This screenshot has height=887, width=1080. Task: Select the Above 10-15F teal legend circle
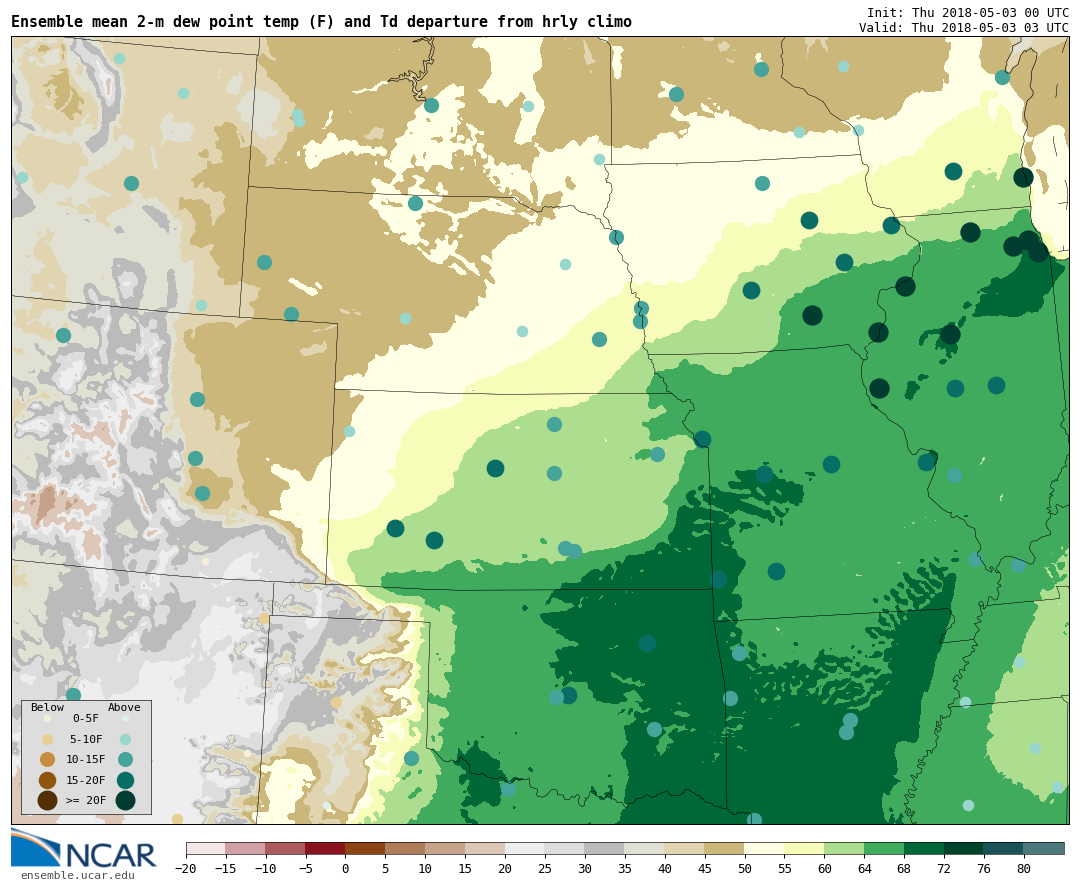pyautogui.click(x=125, y=760)
